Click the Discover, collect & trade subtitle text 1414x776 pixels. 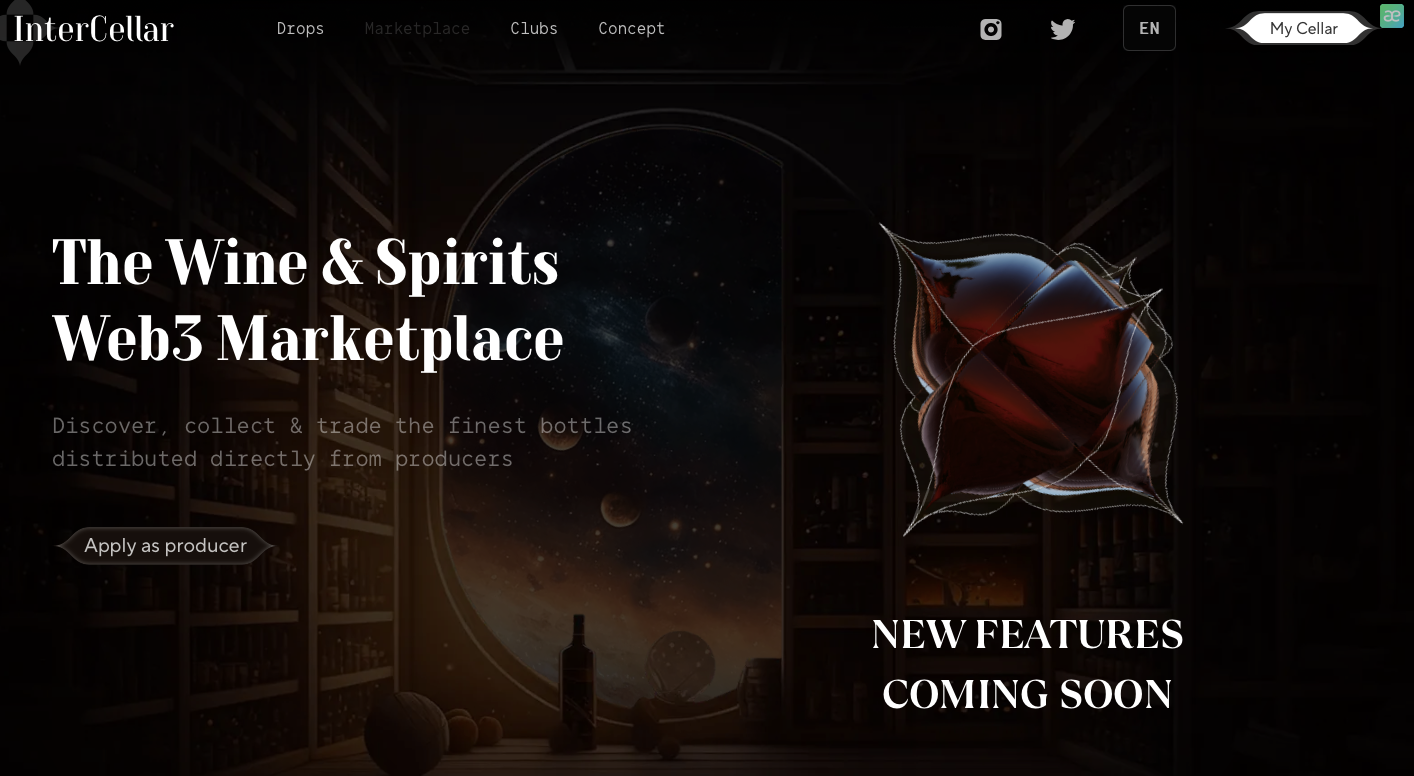point(342,442)
